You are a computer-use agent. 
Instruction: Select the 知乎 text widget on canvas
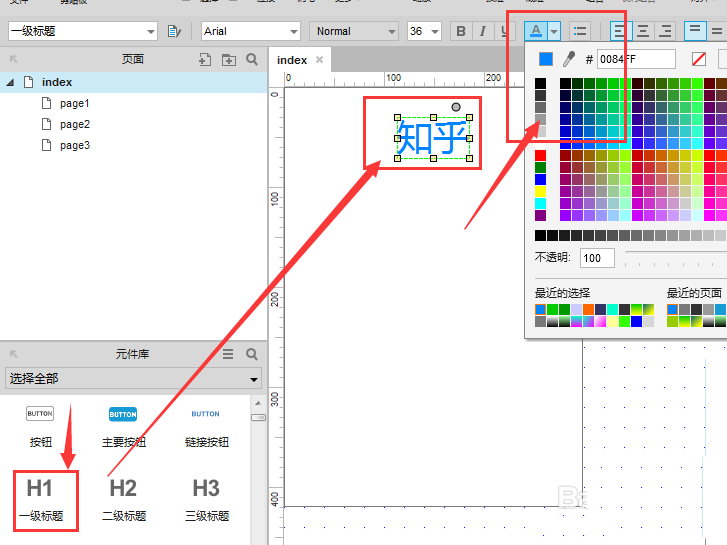coord(433,138)
